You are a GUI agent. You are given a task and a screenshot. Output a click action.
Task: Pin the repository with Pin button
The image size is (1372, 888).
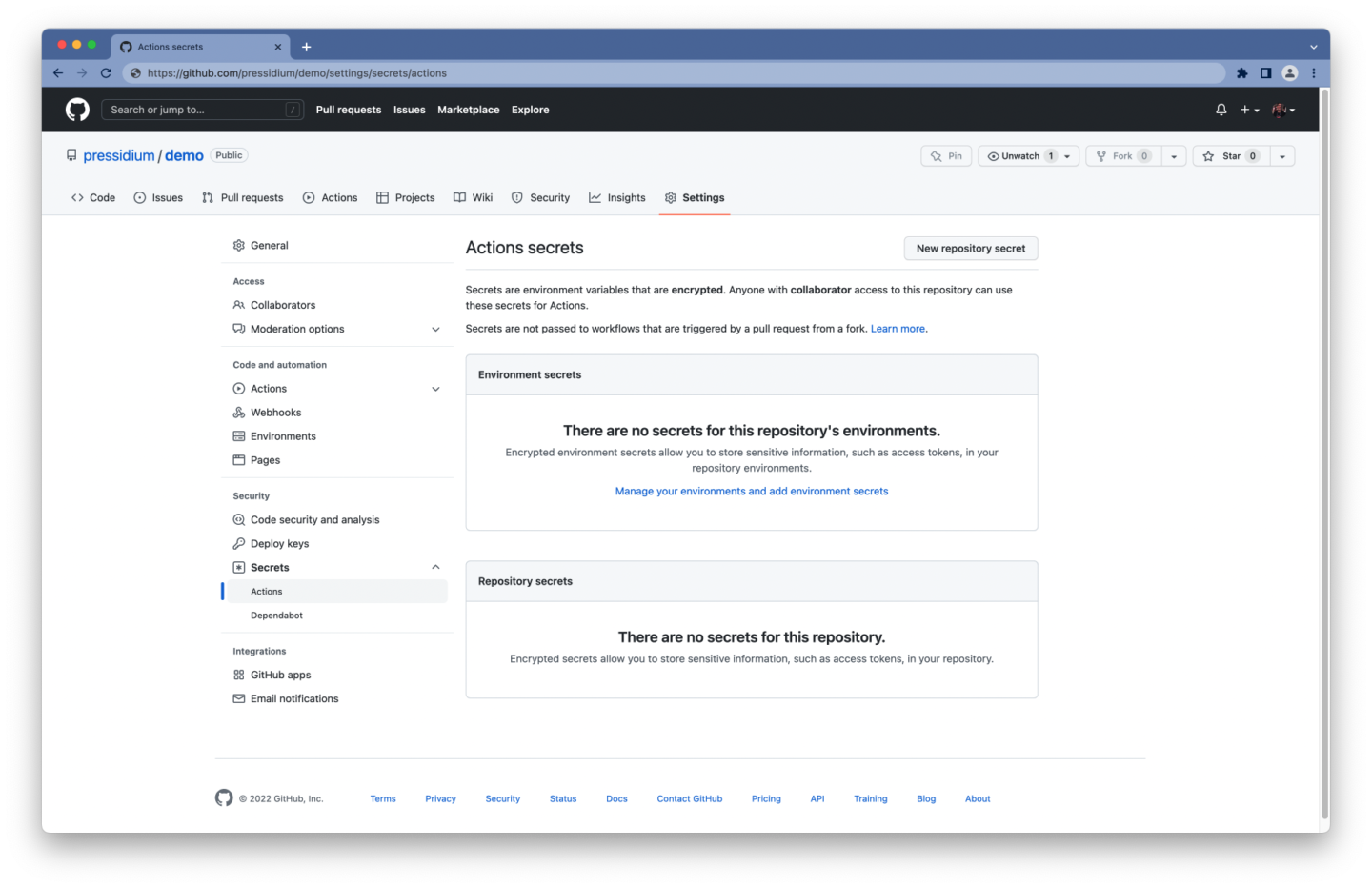946,156
